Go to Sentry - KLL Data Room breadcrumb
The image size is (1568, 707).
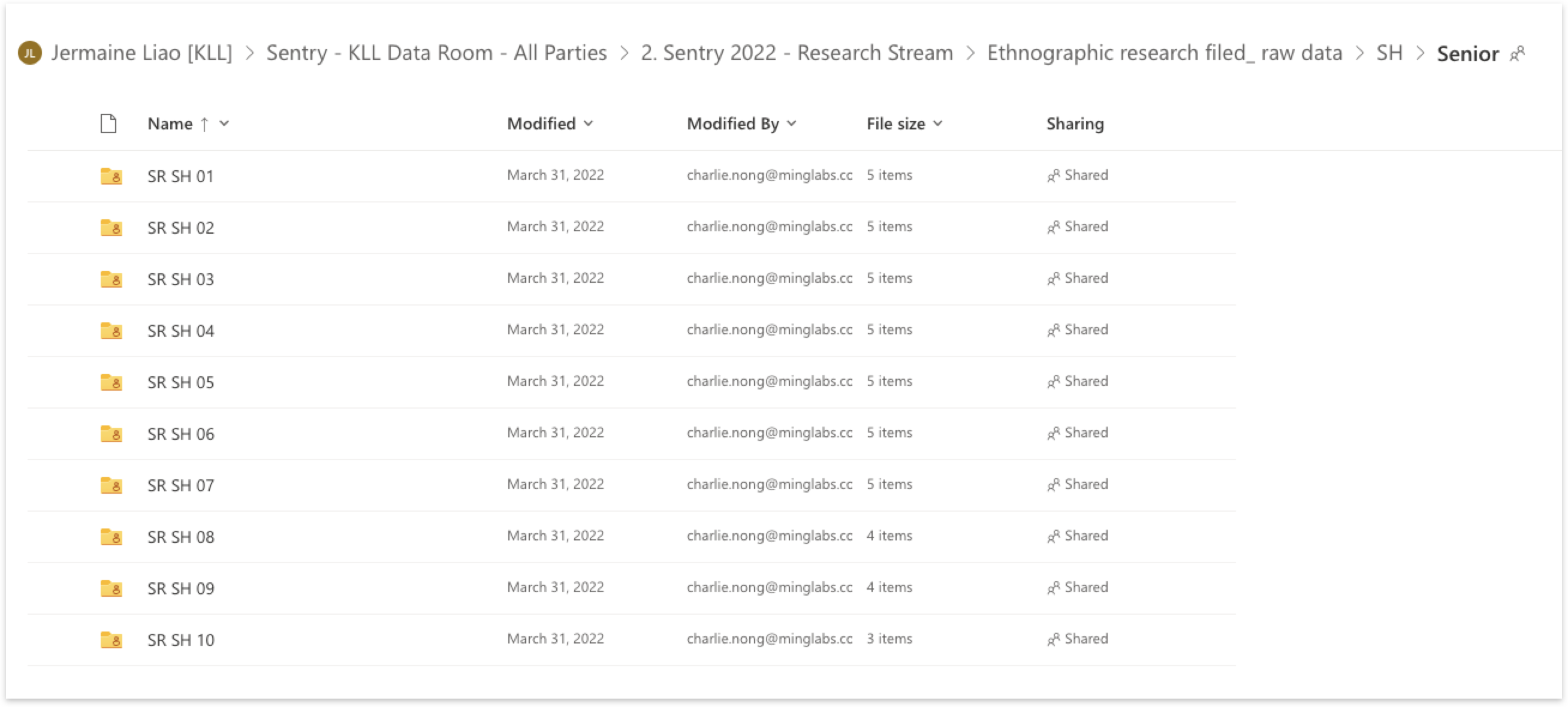[x=436, y=53]
